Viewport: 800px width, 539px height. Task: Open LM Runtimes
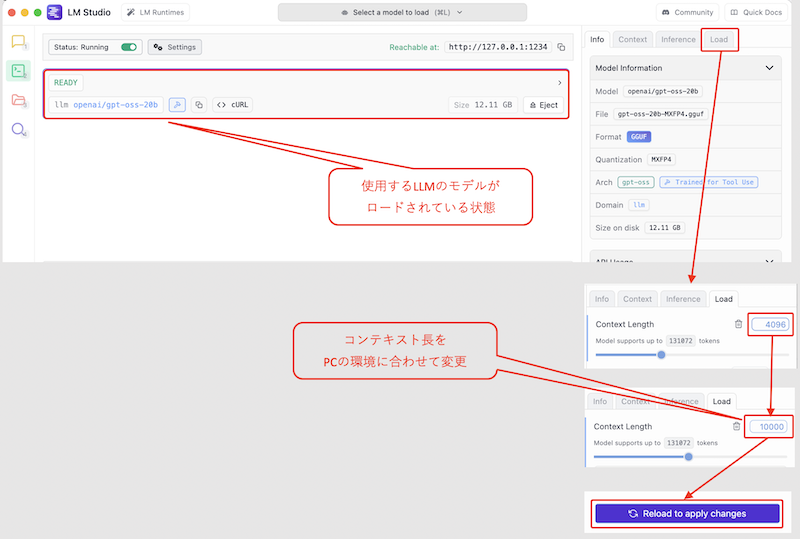click(156, 12)
